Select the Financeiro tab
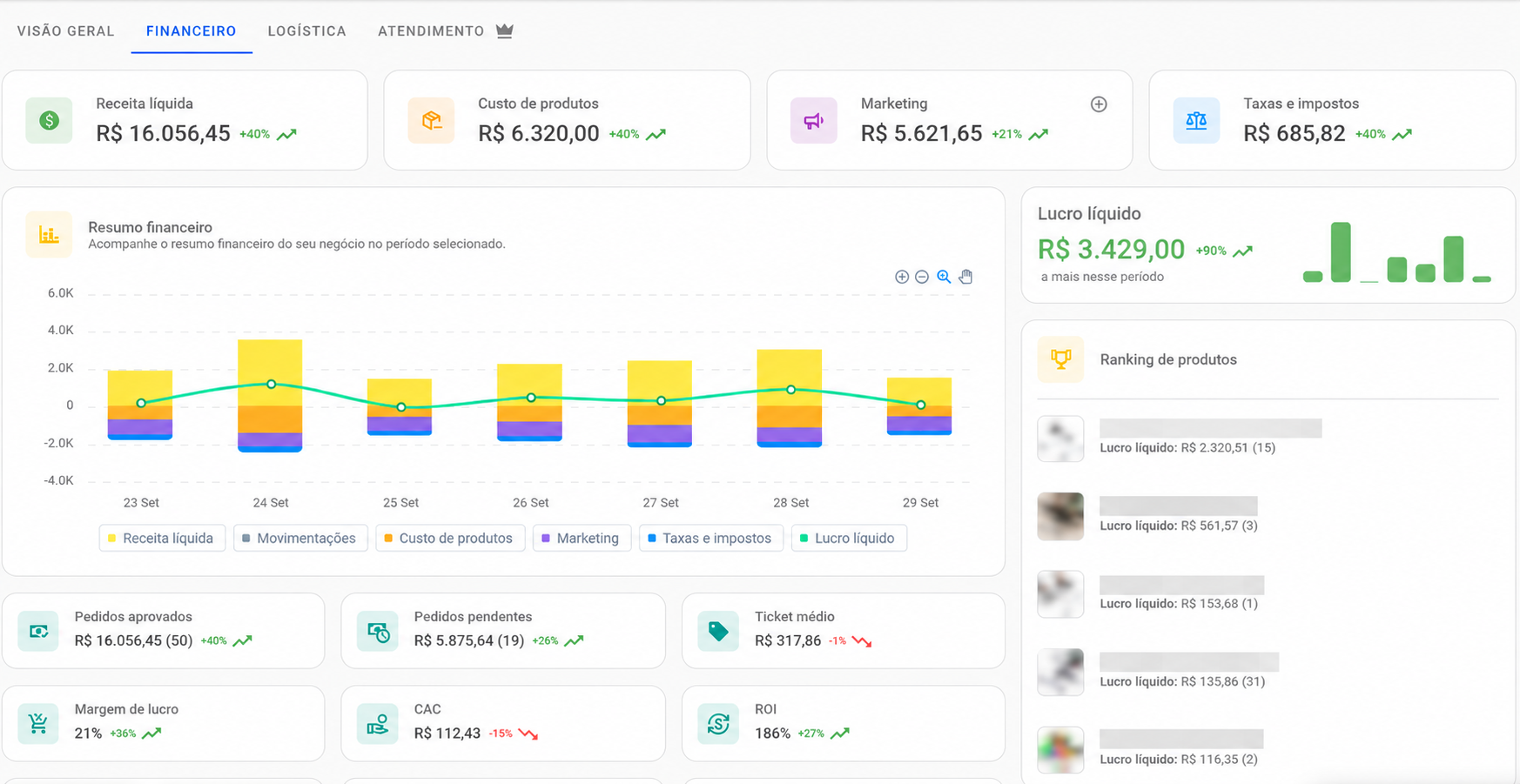 [192, 31]
